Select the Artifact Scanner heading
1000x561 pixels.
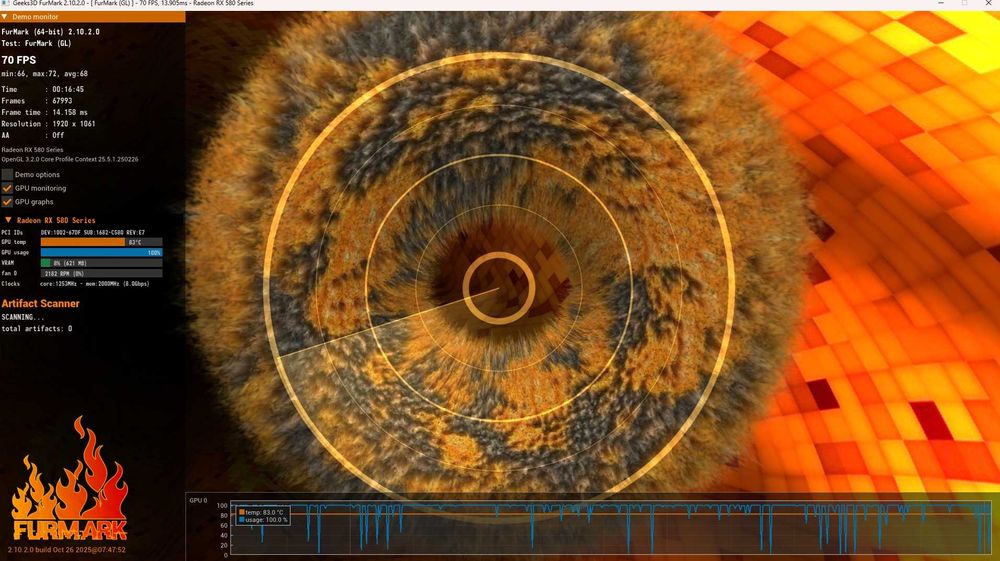pyautogui.click(x=40, y=303)
